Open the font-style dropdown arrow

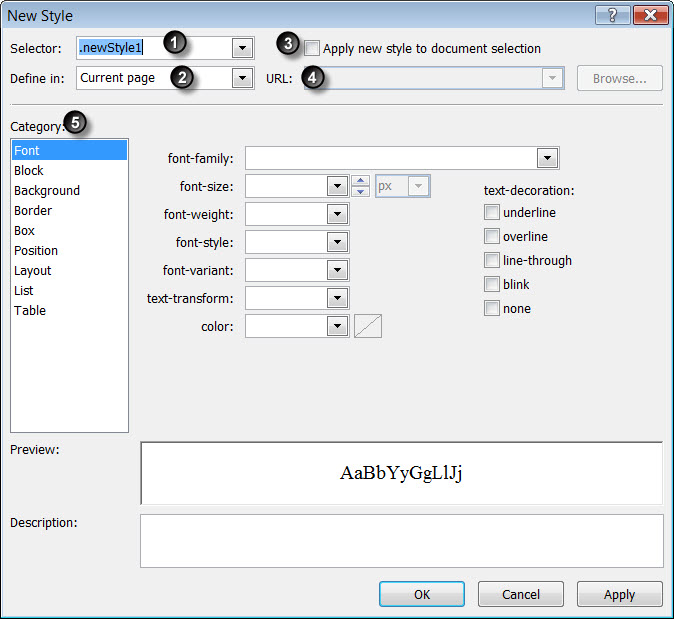337,242
